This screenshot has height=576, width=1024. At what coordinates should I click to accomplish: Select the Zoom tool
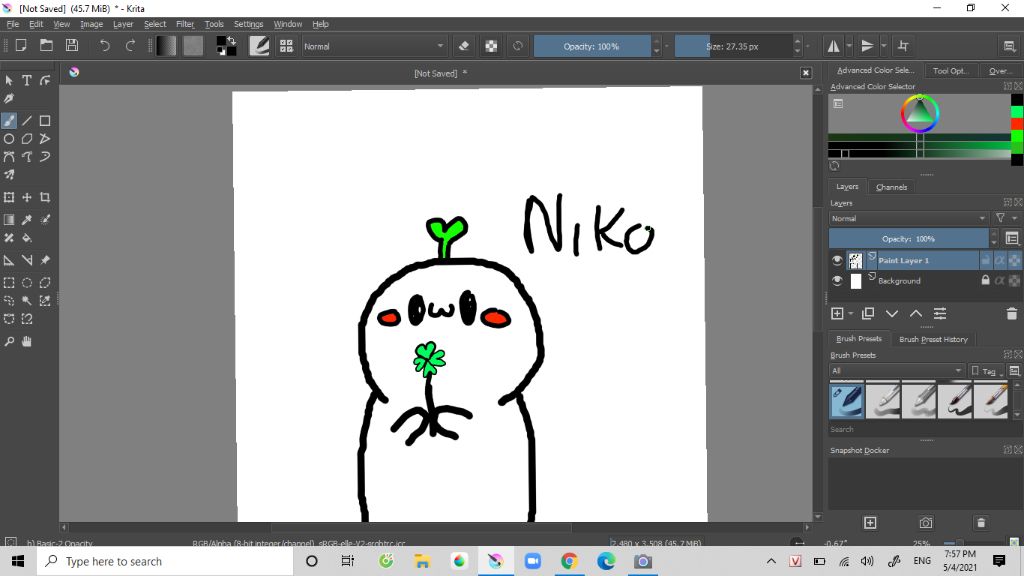[x=9, y=342]
